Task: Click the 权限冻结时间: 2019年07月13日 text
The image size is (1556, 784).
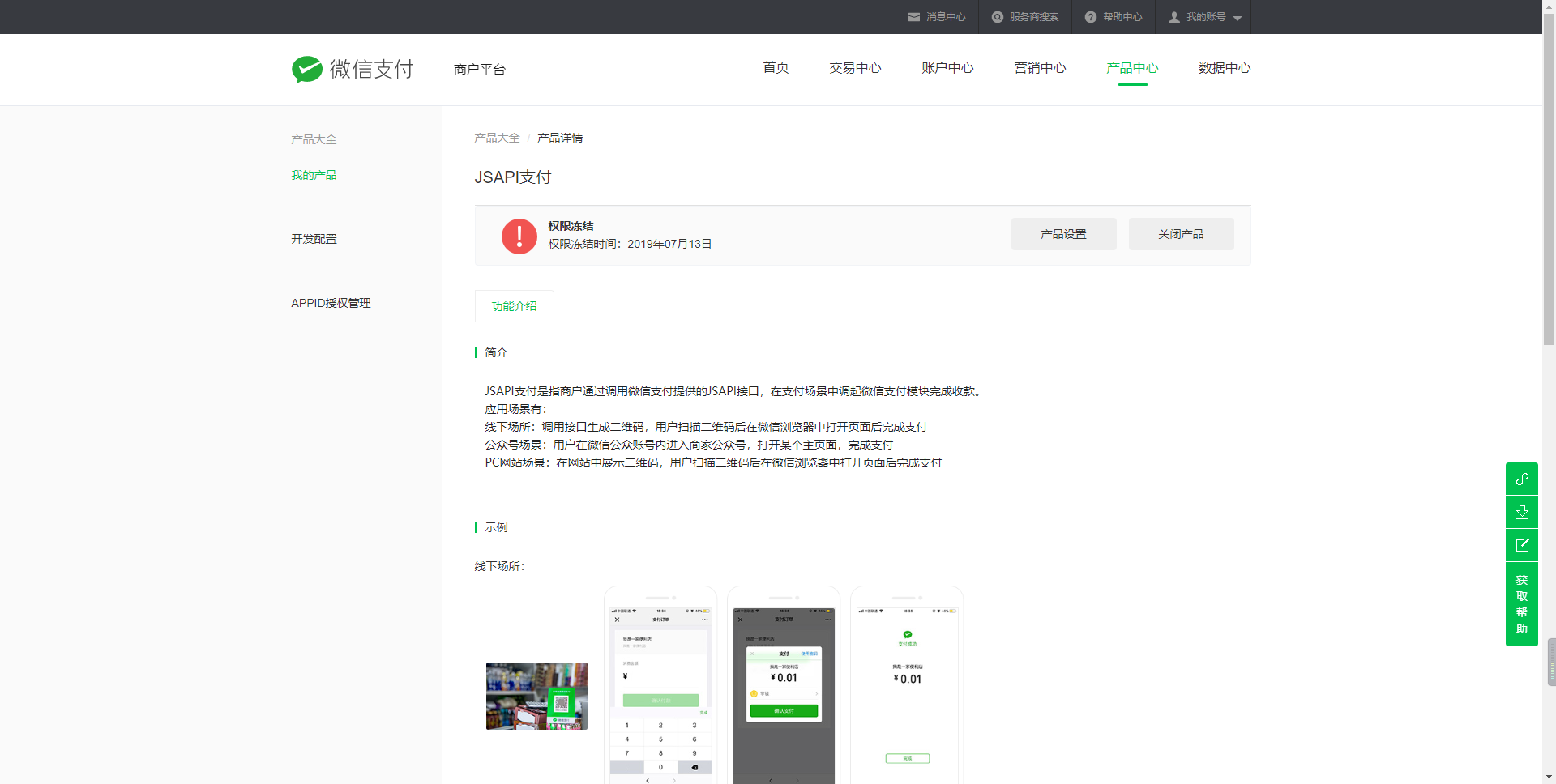Action: click(630, 244)
